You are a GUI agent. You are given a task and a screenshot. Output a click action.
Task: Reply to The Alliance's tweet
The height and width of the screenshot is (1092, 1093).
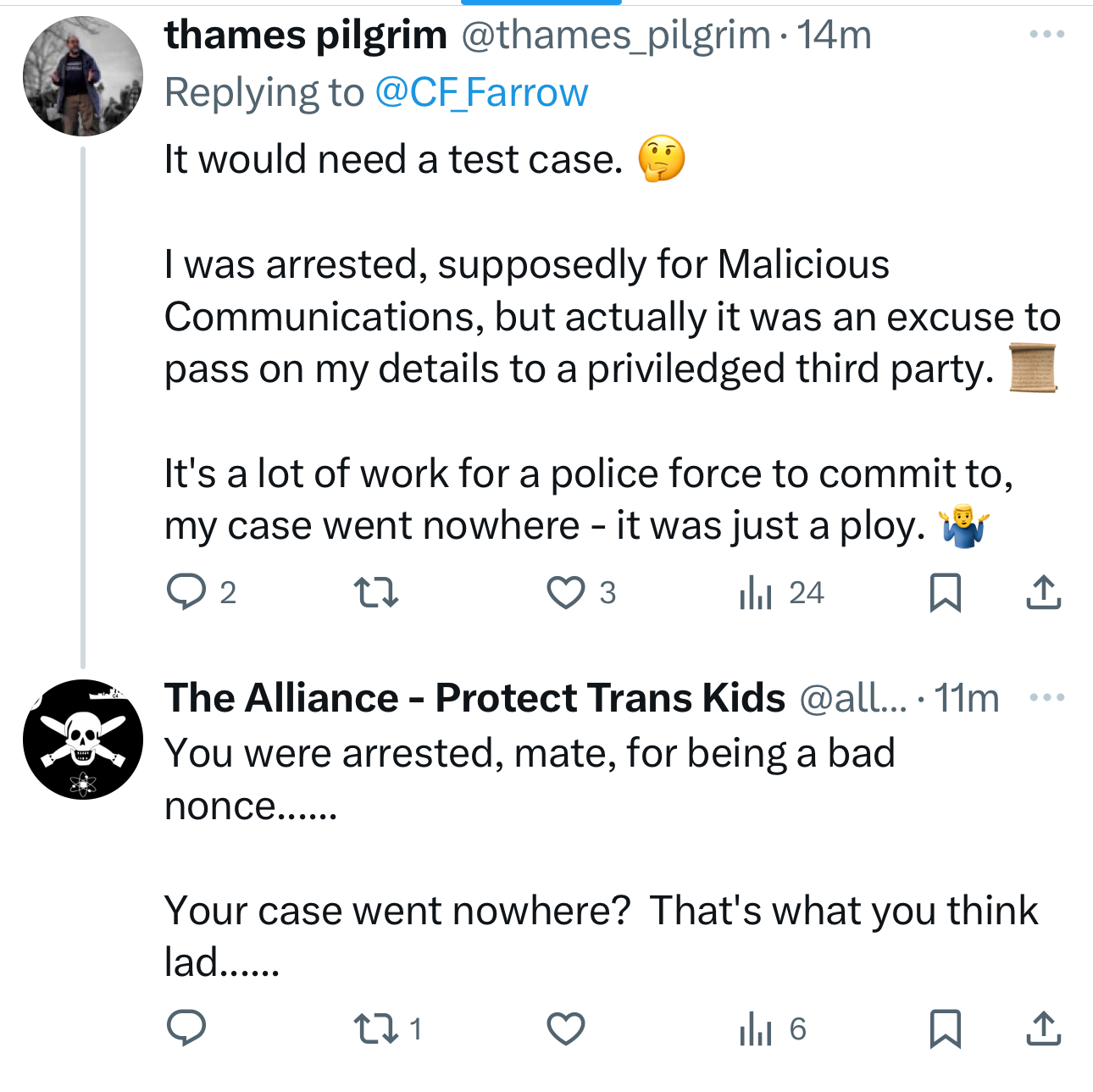[x=186, y=1028]
